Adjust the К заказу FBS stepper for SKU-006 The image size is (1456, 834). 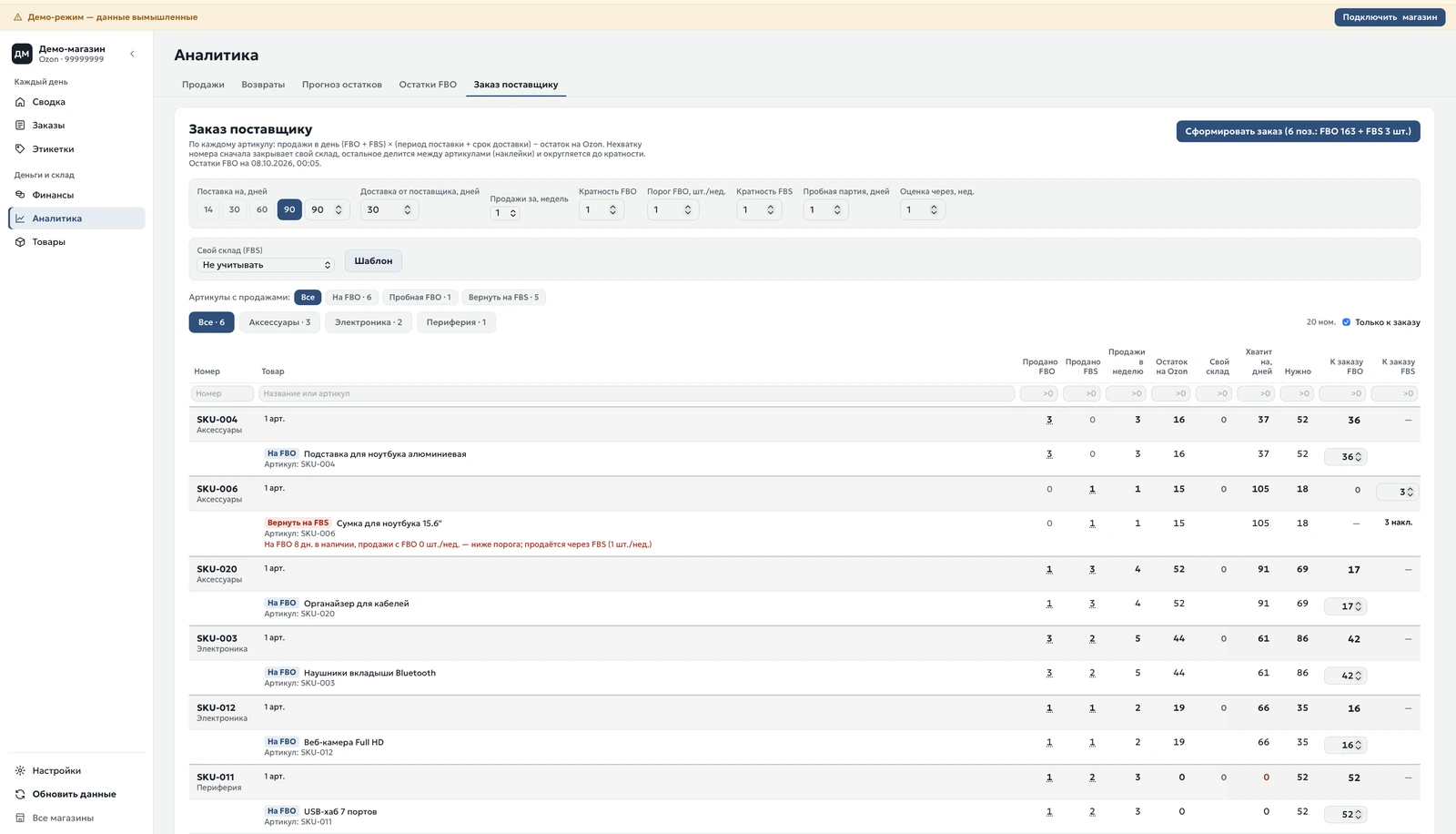[1410, 492]
